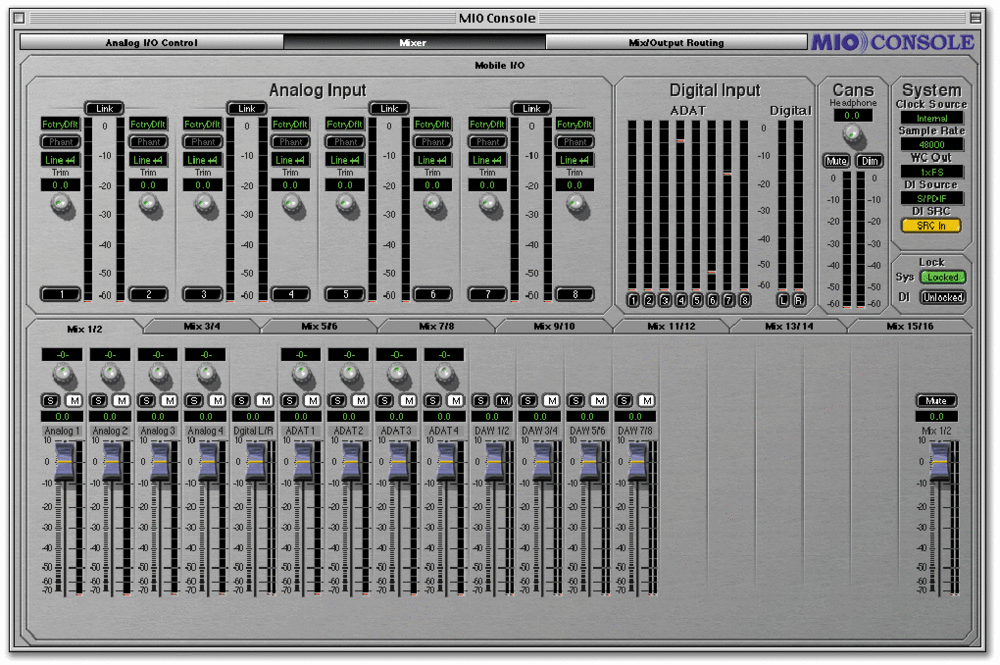Open the Mix 9/10 tab
The width and height of the screenshot is (1000, 665).
554,326
